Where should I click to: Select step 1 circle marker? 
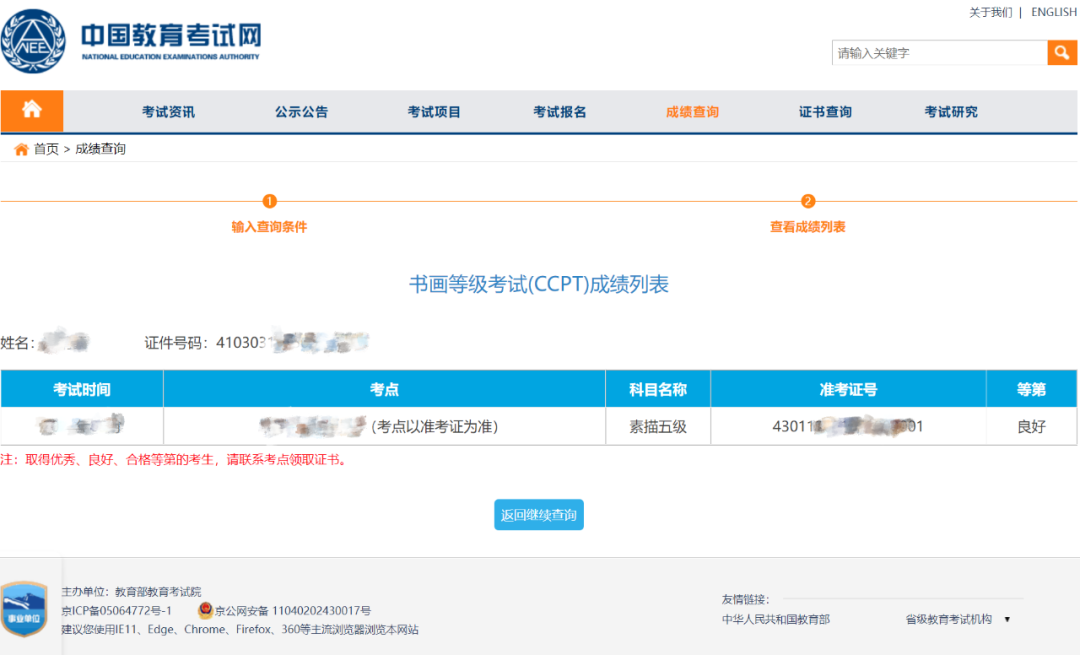(x=269, y=201)
